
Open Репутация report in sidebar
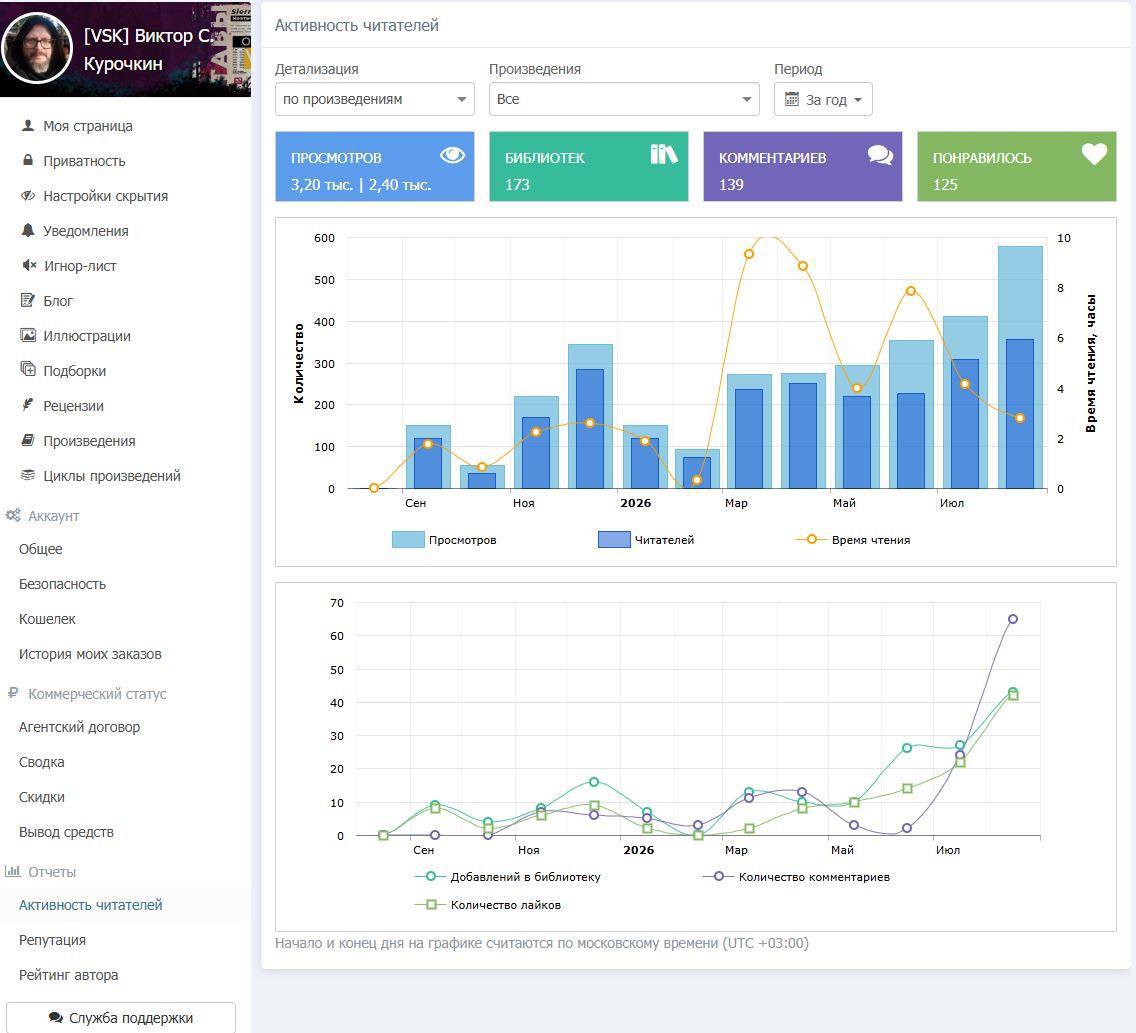pos(52,940)
